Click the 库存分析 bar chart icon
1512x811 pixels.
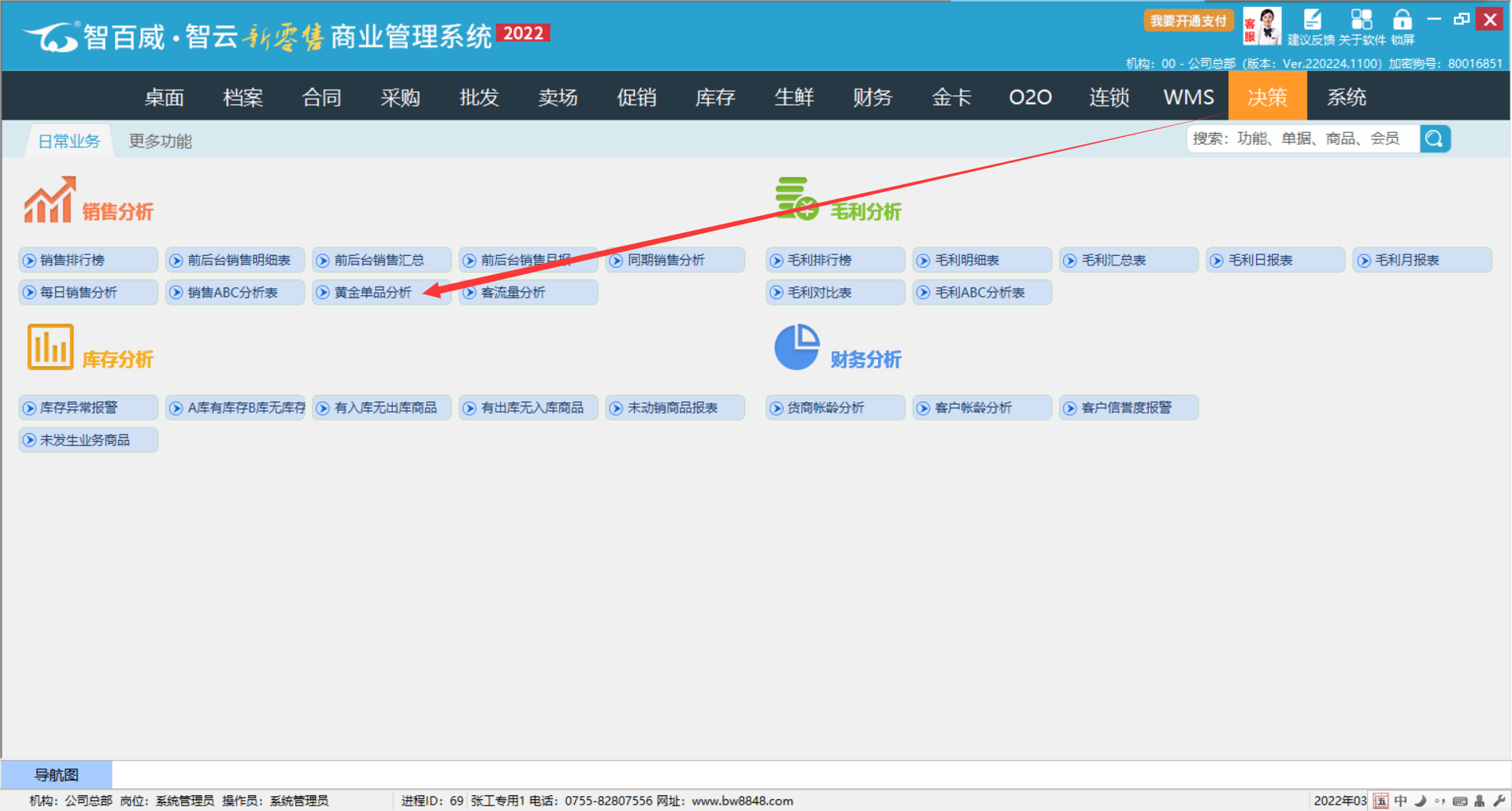[x=50, y=347]
